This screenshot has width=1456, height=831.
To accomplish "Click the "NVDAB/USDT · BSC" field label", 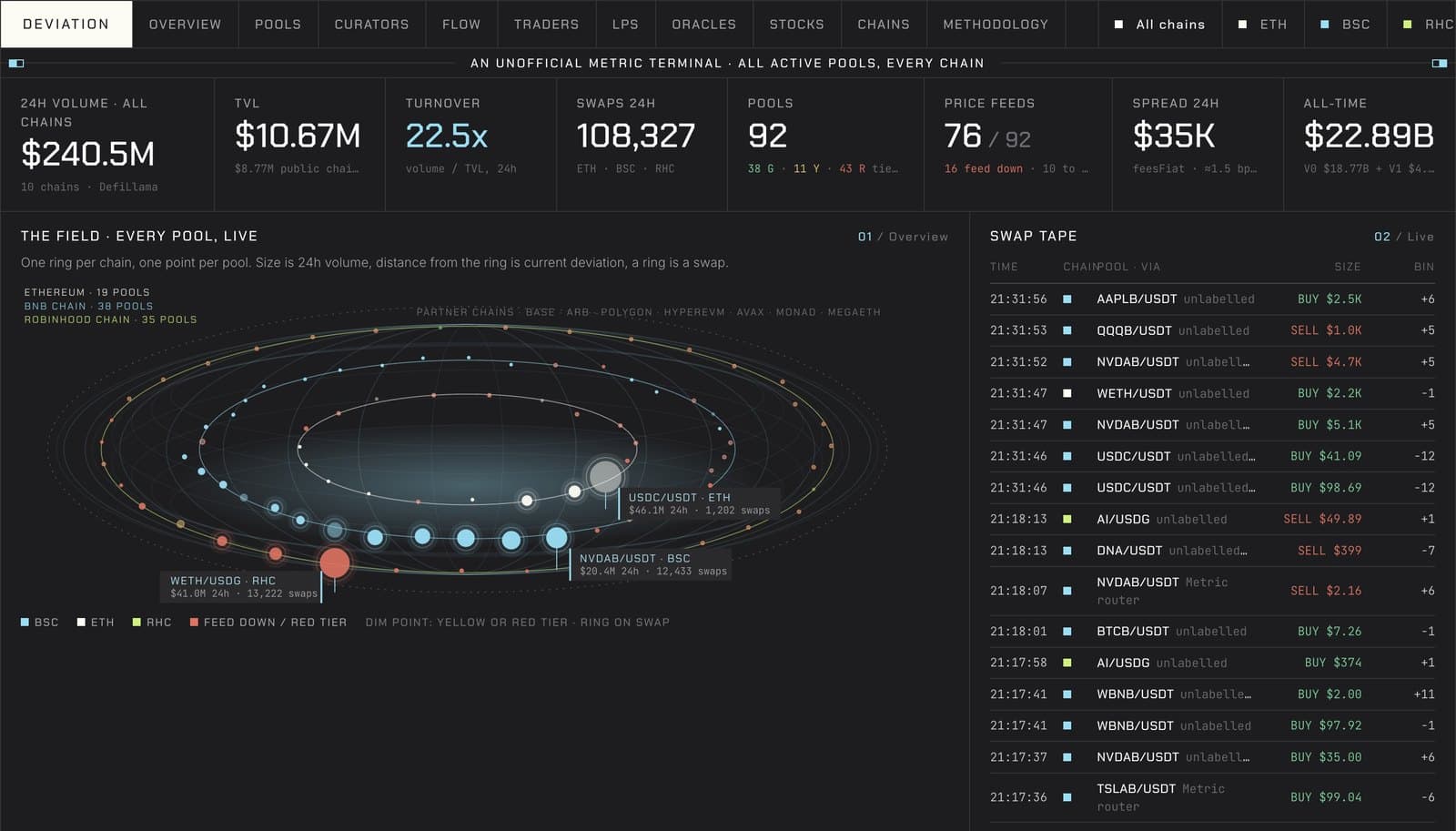I will click(635, 558).
